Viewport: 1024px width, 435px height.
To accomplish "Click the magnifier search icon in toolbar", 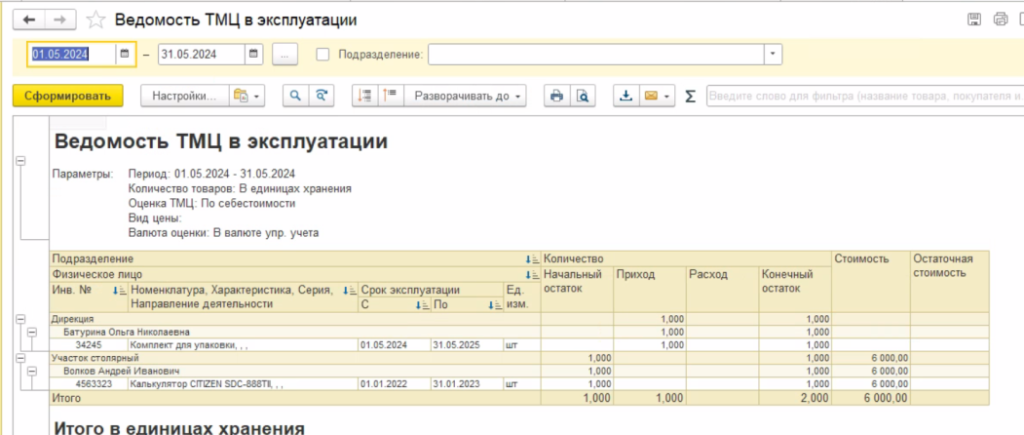I will [x=295, y=96].
